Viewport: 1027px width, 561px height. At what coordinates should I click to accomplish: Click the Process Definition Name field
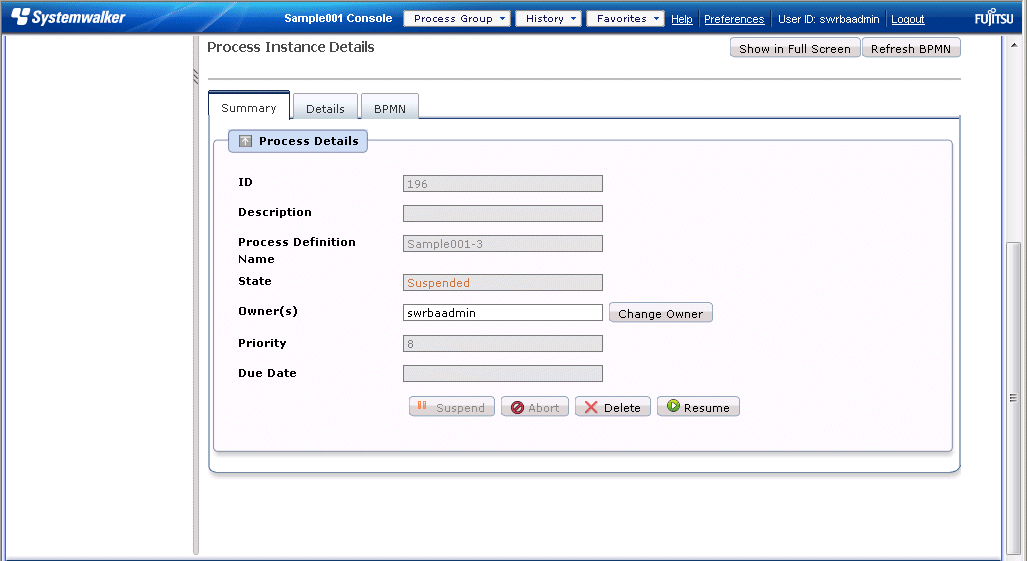tap(502, 244)
